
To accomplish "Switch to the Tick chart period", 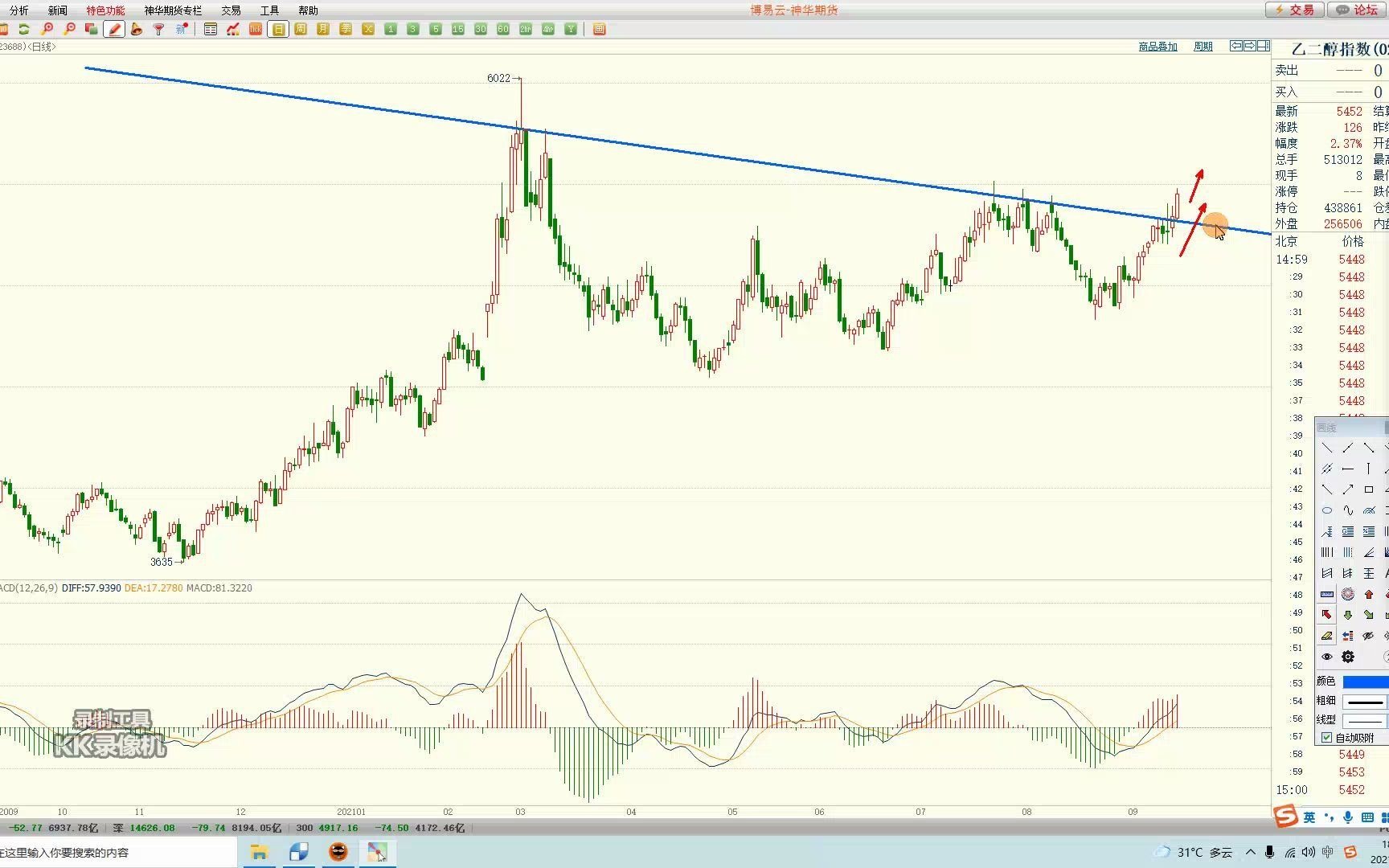I will (x=256, y=30).
